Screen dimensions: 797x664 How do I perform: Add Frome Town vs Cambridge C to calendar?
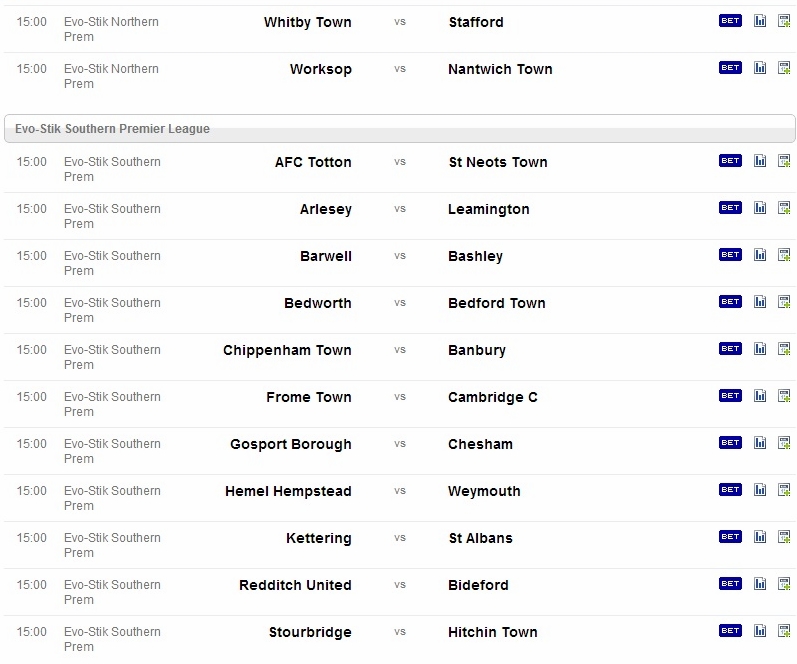(784, 396)
